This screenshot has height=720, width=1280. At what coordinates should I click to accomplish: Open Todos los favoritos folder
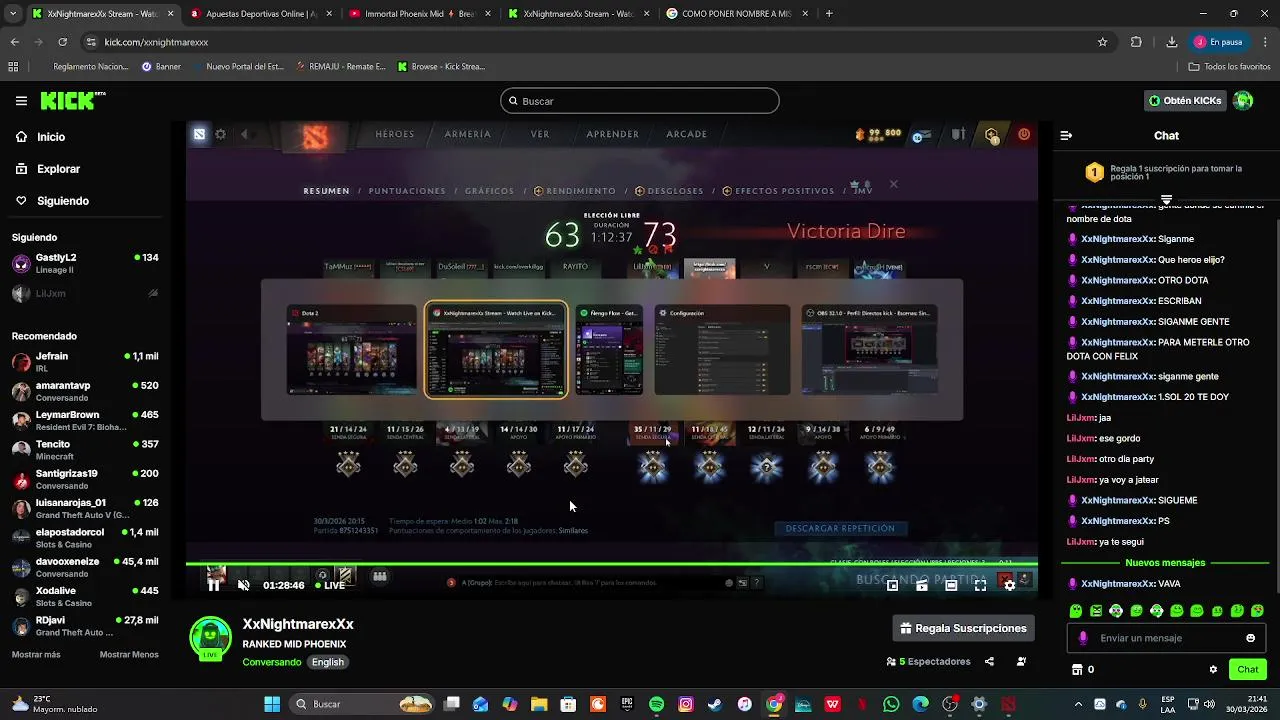(x=1229, y=67)
